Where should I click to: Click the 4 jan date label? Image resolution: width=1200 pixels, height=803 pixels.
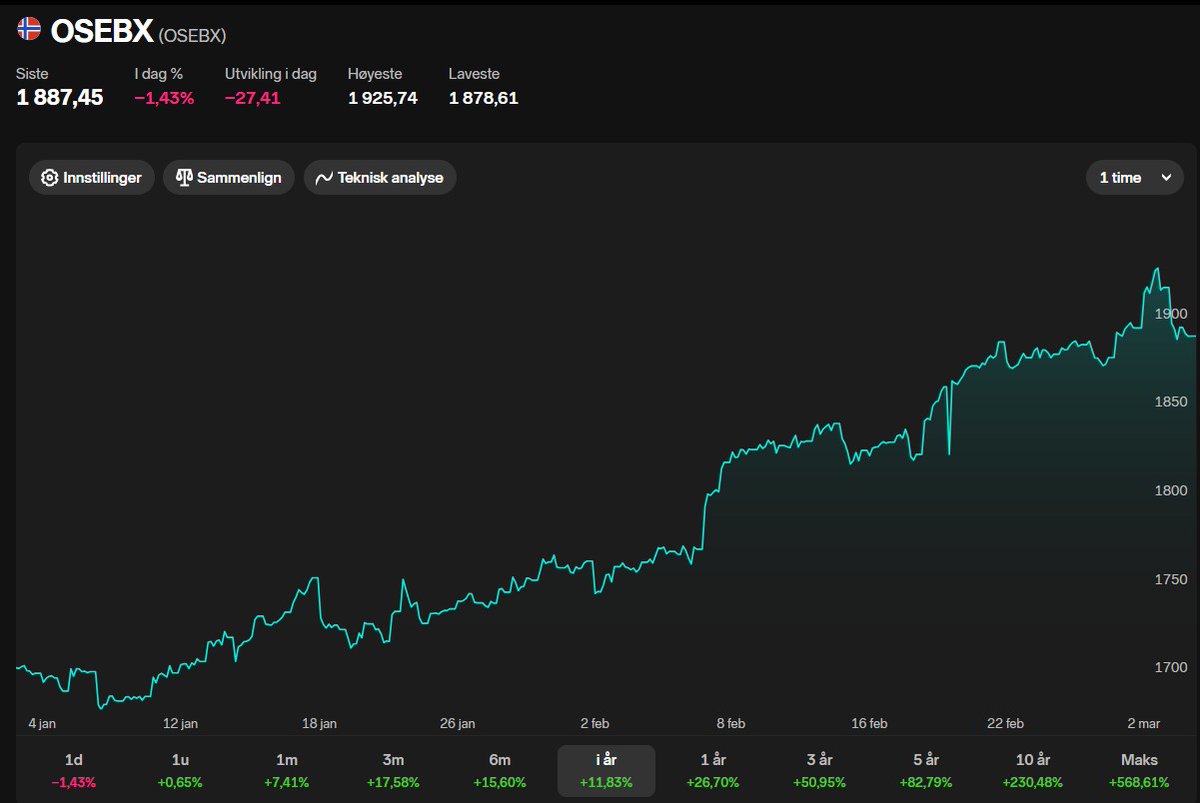pos(43,723)
